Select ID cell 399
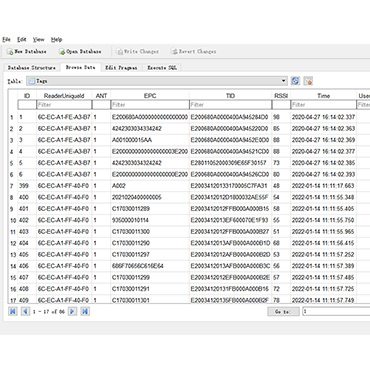Image resolution: width=370 pixels, height=370 pixels. pos(27,186)
